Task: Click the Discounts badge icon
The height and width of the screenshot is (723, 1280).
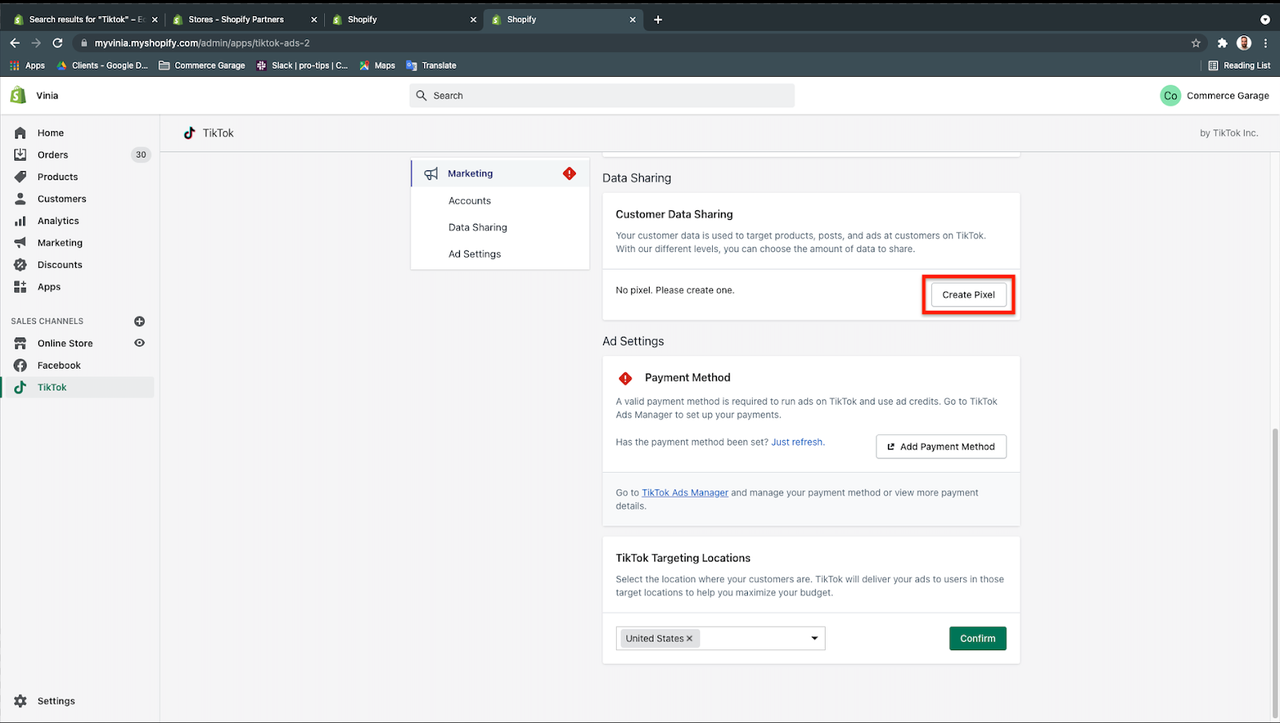Action: (x=20, y=265)
